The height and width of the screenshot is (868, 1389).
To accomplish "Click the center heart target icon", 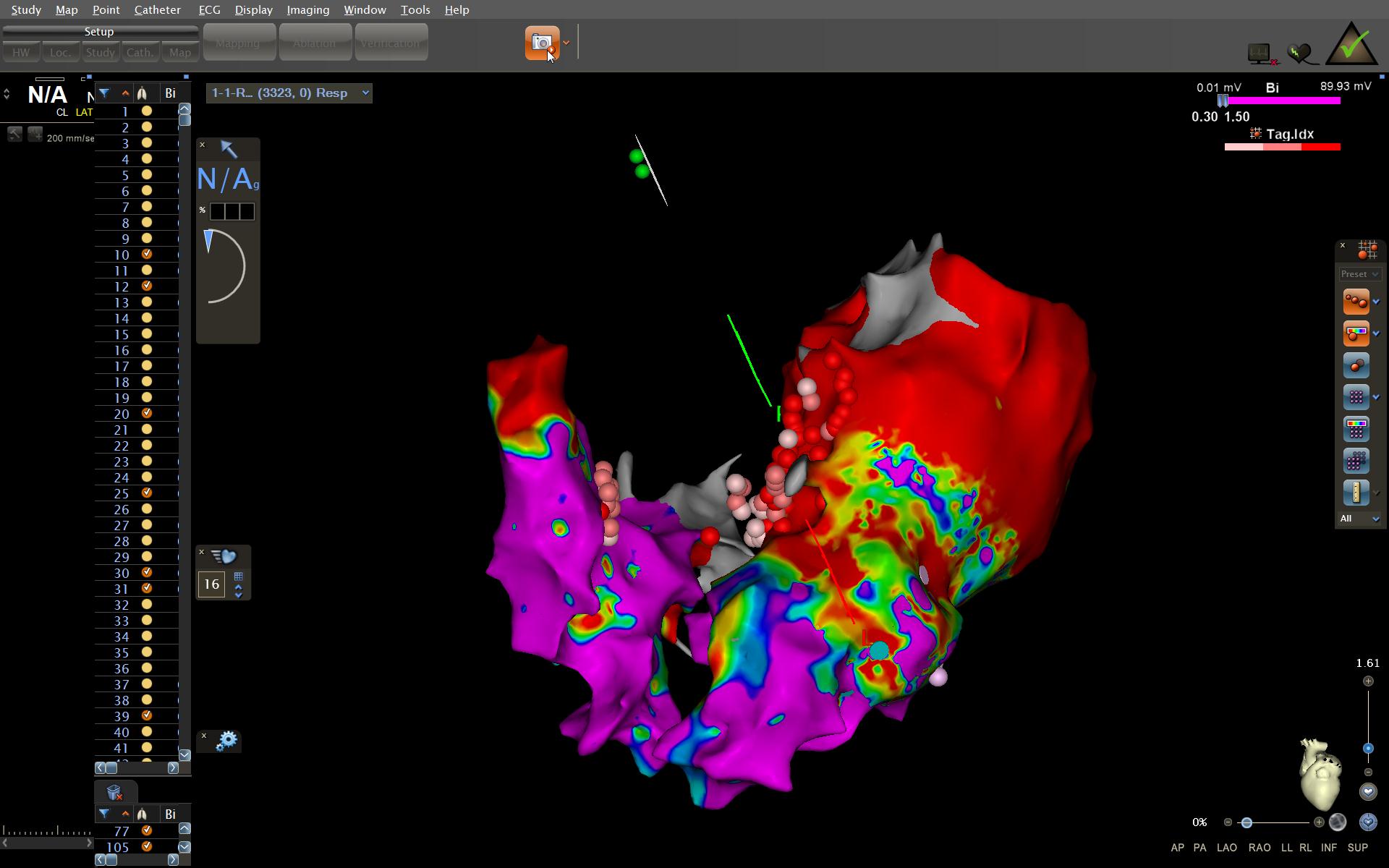I will pos(1367,822).
